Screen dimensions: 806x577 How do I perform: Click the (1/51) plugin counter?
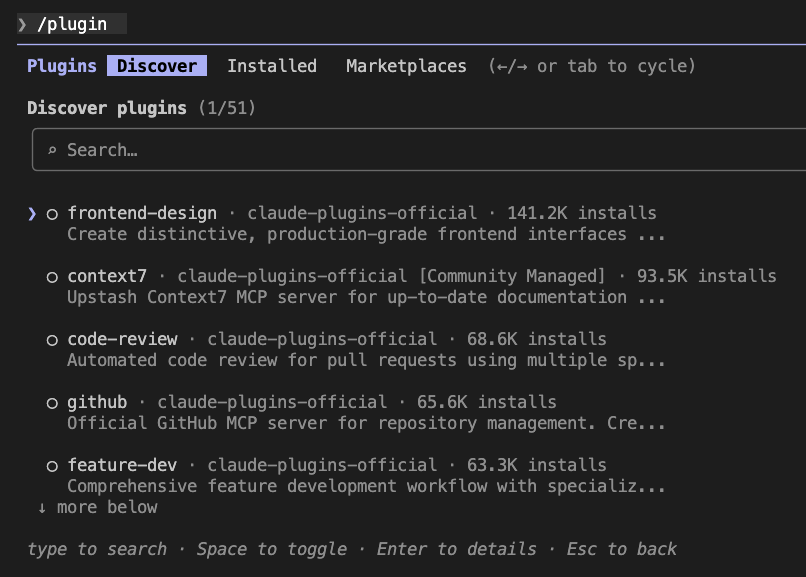pyautogui.click(x=227, y=108)
